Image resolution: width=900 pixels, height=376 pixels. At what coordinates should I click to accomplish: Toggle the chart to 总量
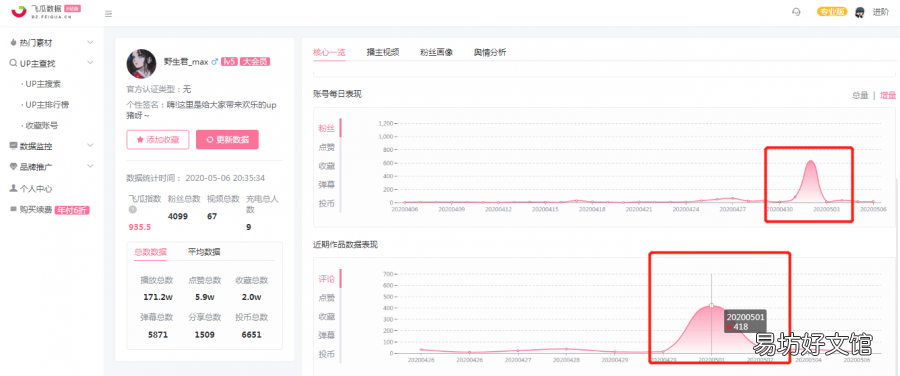coord(860,95)
